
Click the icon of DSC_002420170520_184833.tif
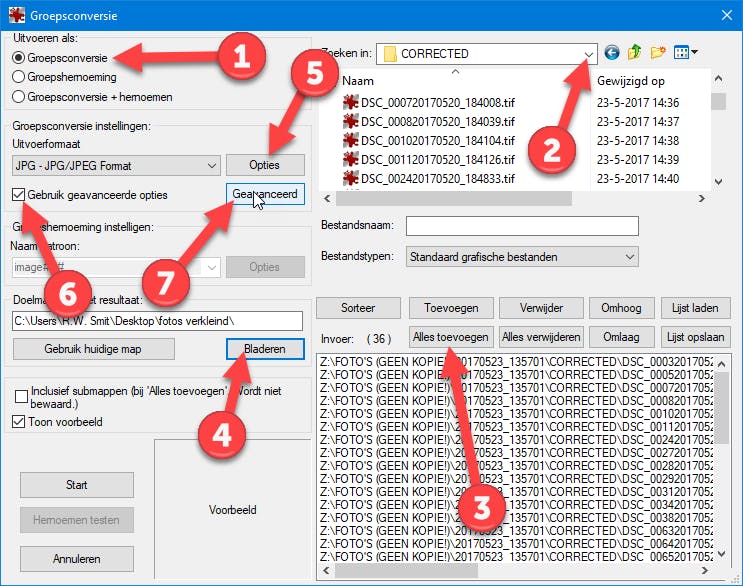351,178
